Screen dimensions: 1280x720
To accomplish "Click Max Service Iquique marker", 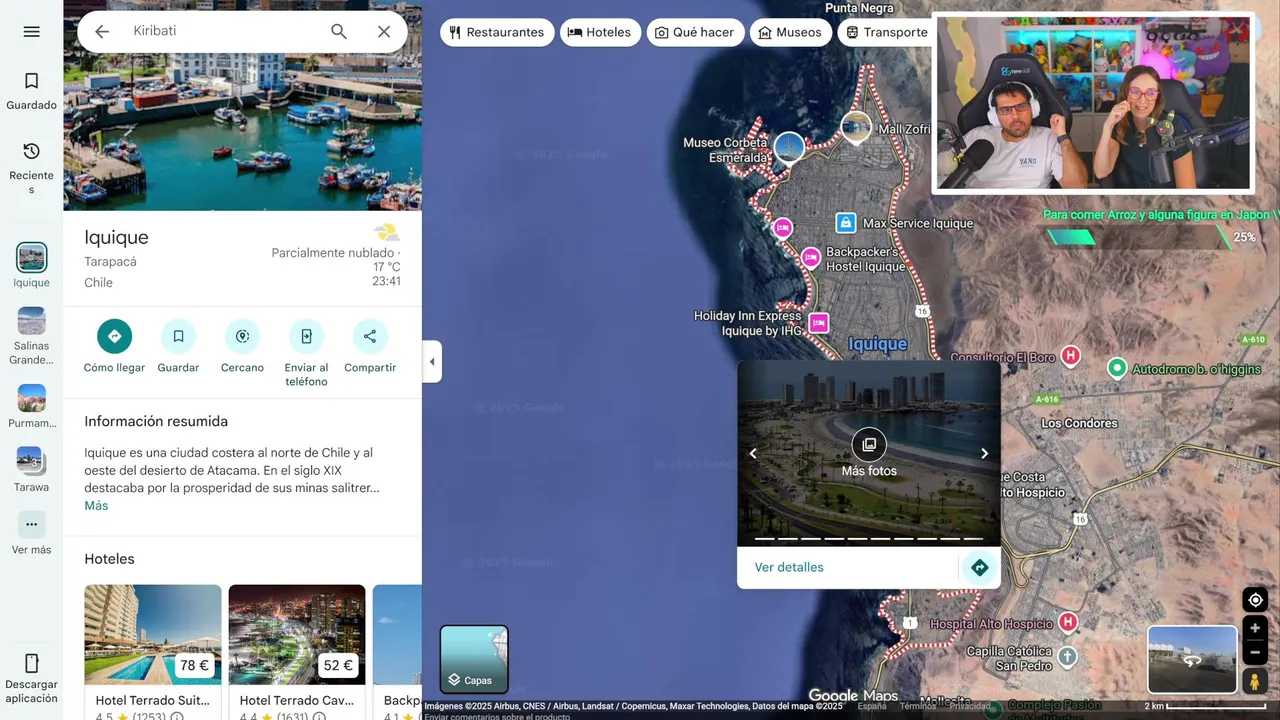I will 846,222.
